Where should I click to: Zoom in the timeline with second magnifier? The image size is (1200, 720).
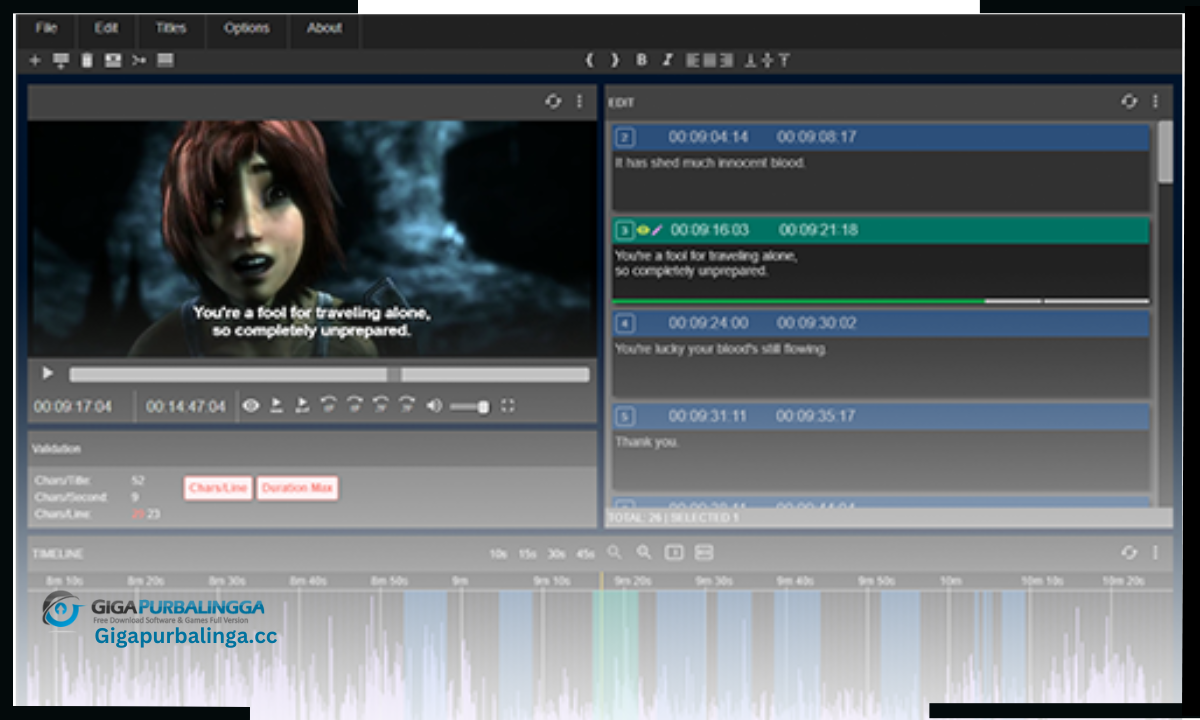click(644, 552)
